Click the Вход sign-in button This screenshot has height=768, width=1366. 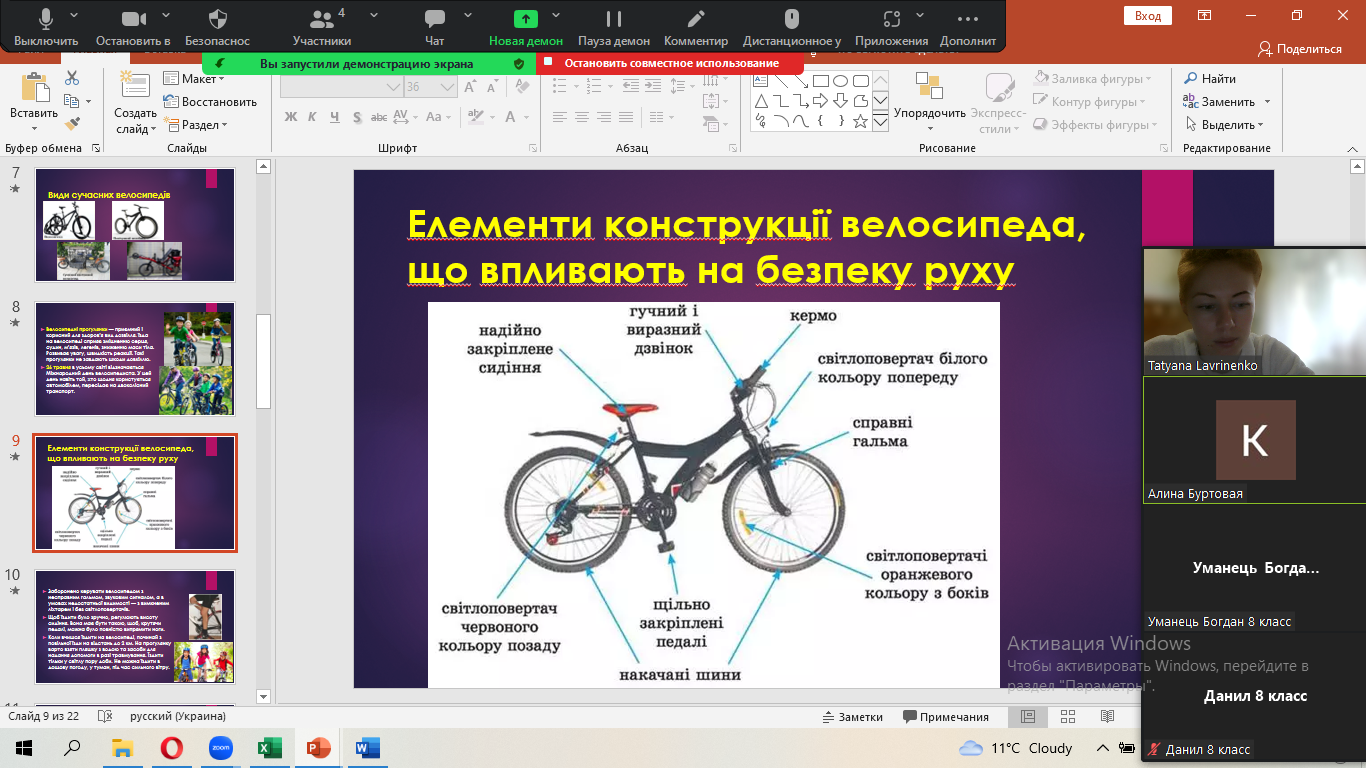point(1148,15)
